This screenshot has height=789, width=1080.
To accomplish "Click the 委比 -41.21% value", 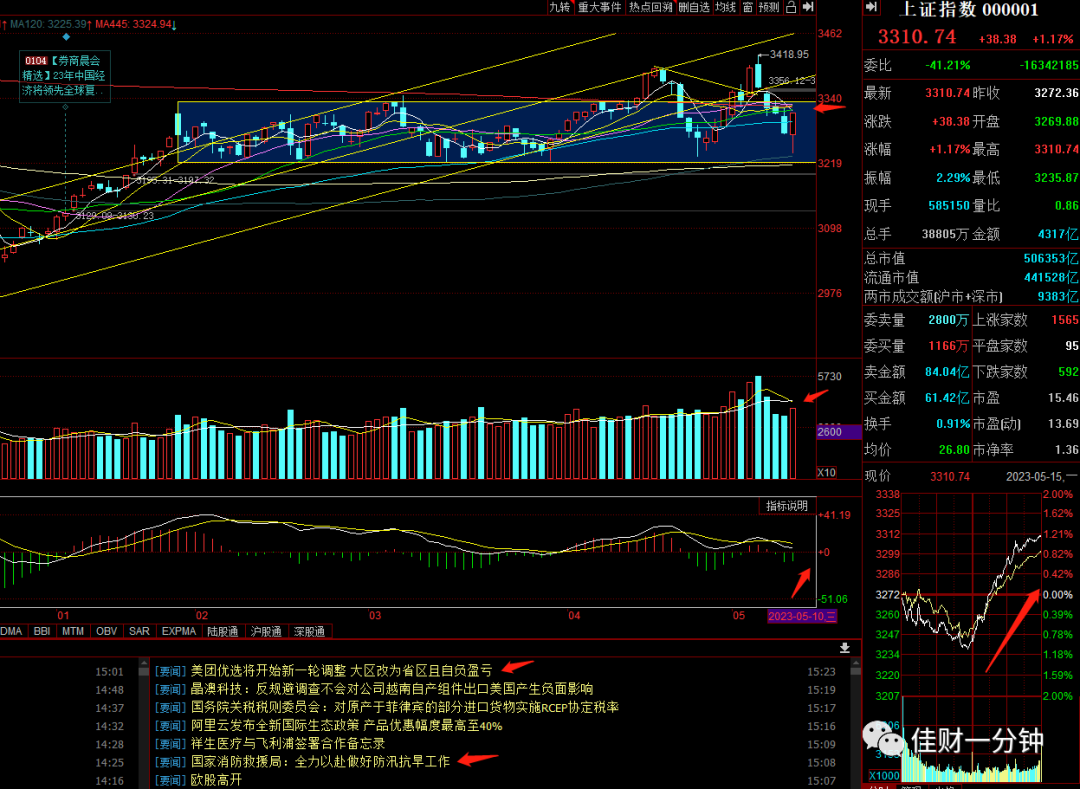I will pyautogui.click(x=947, y=65).
